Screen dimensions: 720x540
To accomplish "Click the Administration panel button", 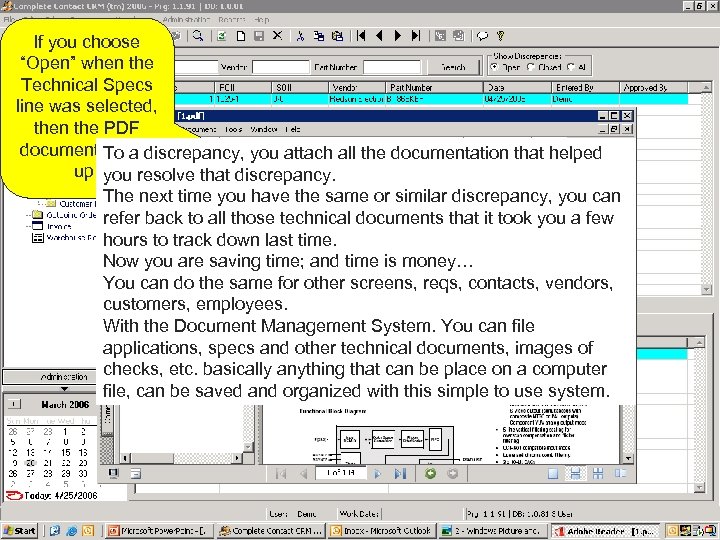I will pyautogui.click(x=50, y=377).
